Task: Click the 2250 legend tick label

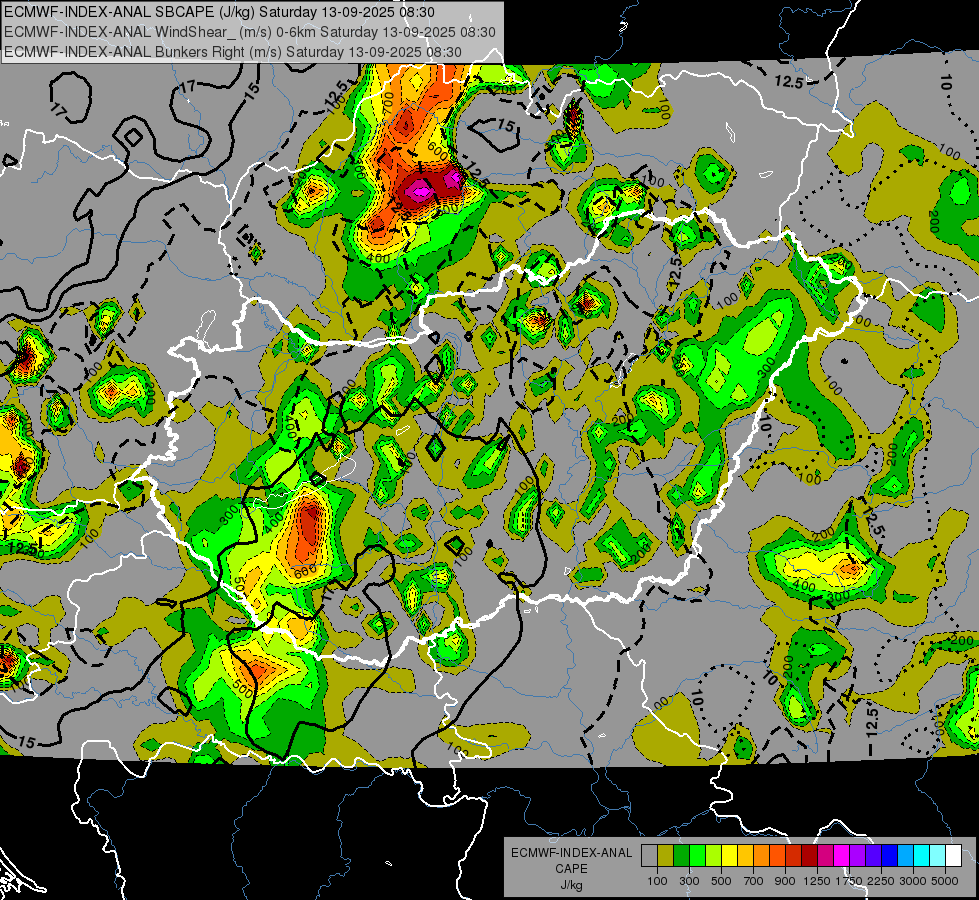Action: (882, 881)
